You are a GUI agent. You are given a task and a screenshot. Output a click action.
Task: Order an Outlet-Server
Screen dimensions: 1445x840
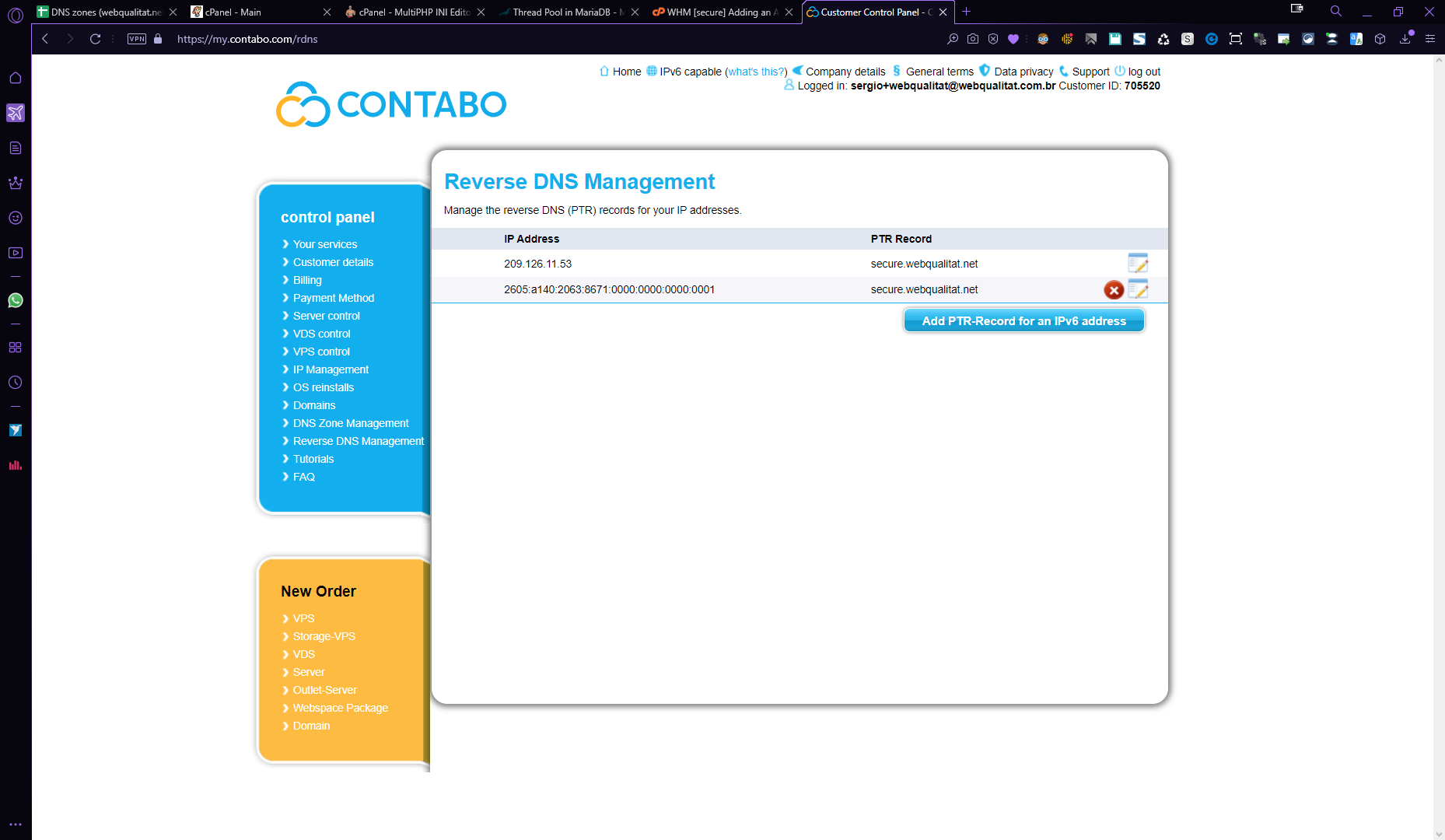click(x=325, y=690)
